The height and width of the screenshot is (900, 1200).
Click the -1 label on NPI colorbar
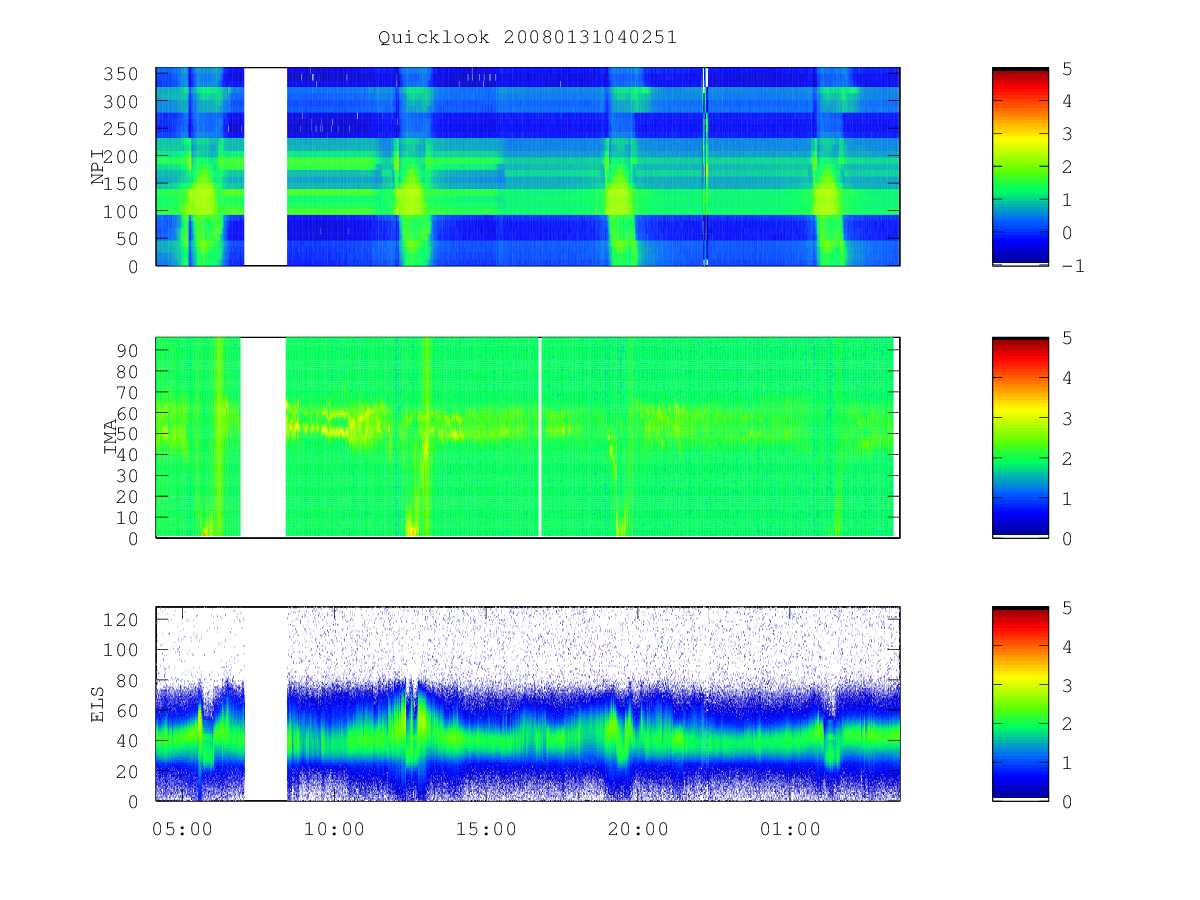1076,266
